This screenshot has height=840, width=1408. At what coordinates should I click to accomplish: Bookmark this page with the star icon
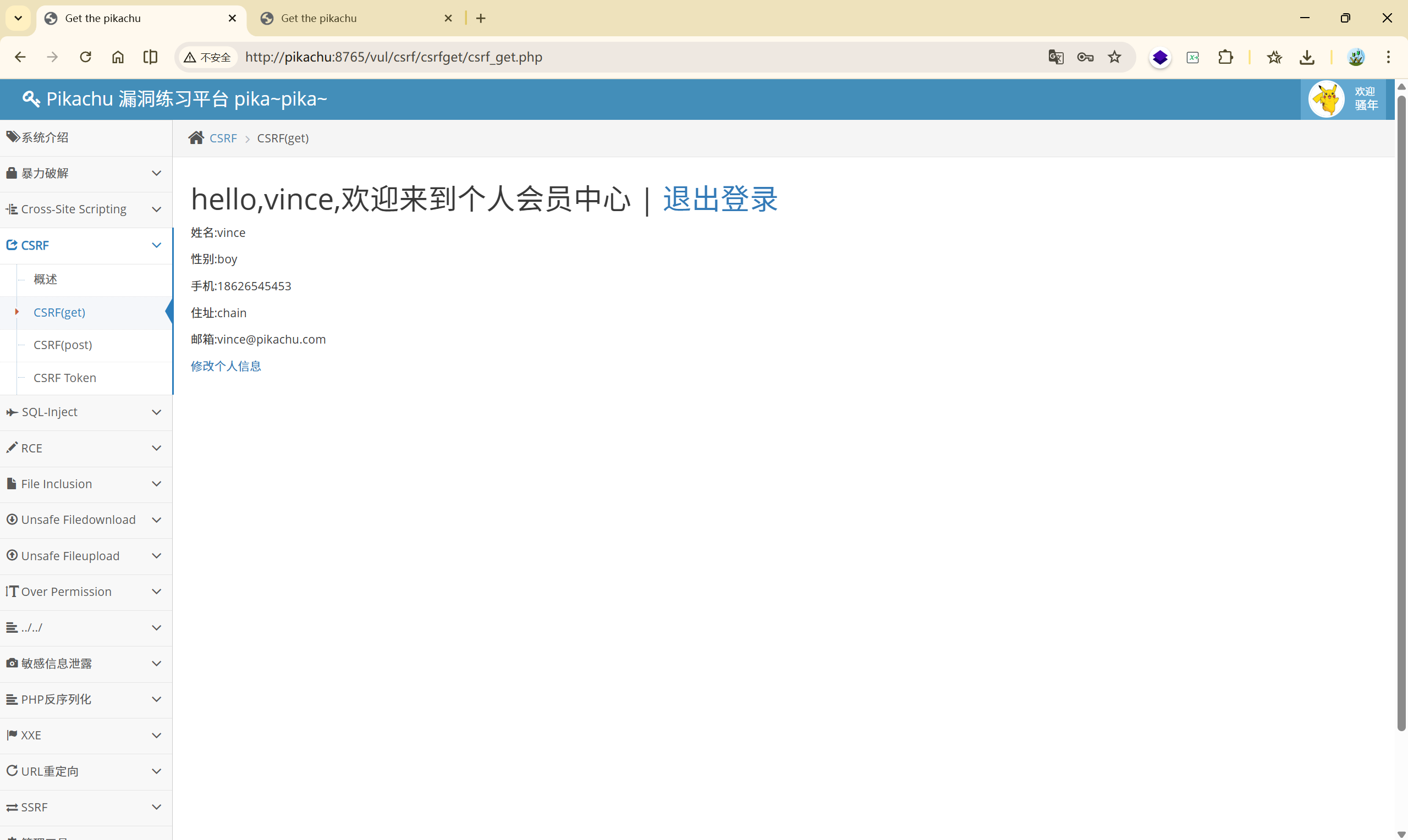[1115, 57]
